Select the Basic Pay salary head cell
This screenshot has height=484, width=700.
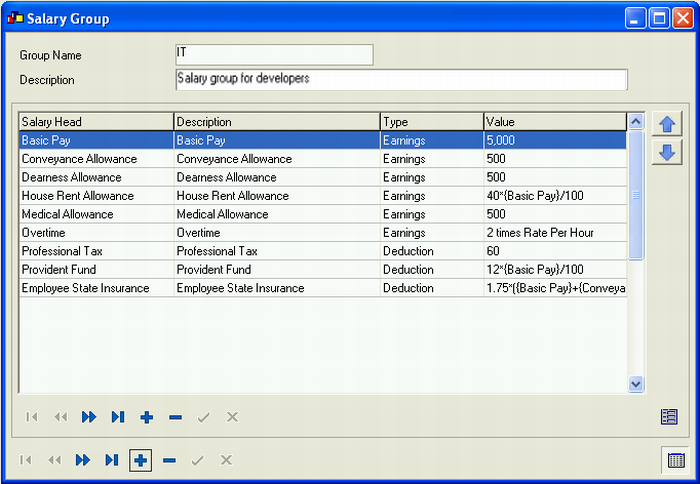(x=96, y=140)
